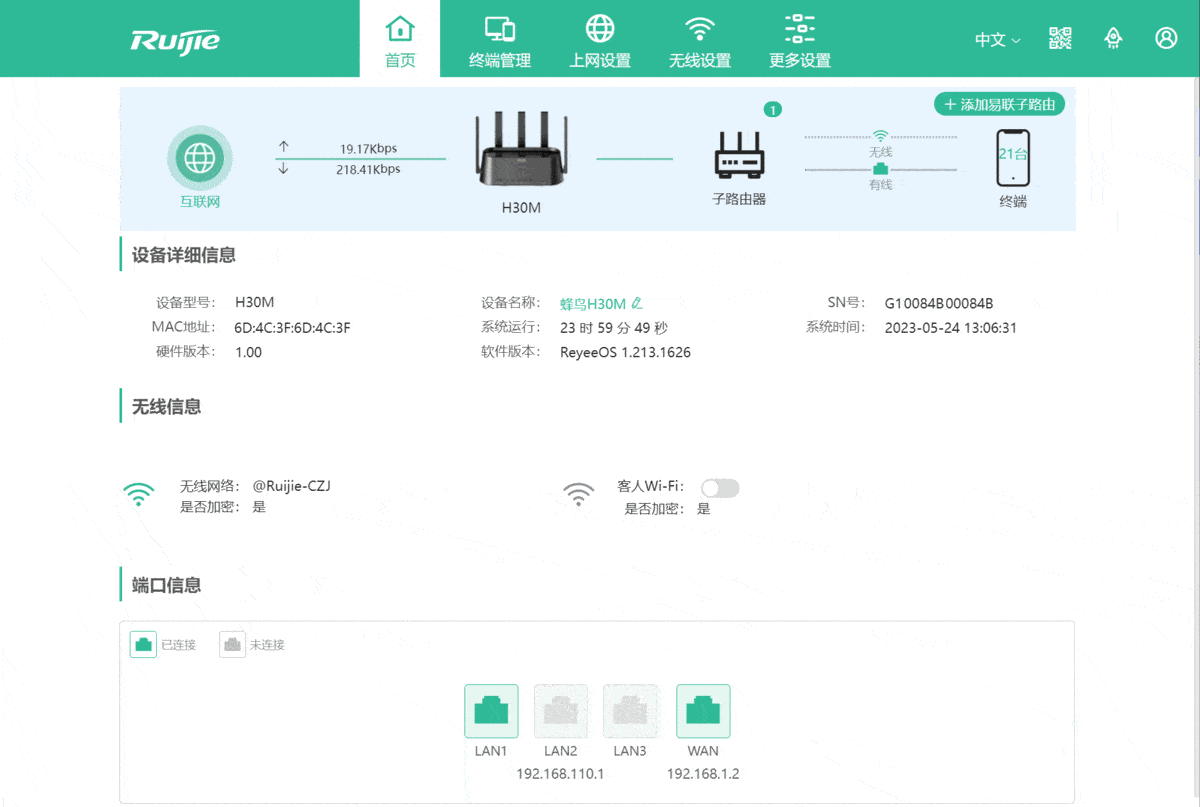Screen dimensions: 1200x807
Task: Click the SSID @Ruijie-CZJ
Action: (x=291, y=486)
